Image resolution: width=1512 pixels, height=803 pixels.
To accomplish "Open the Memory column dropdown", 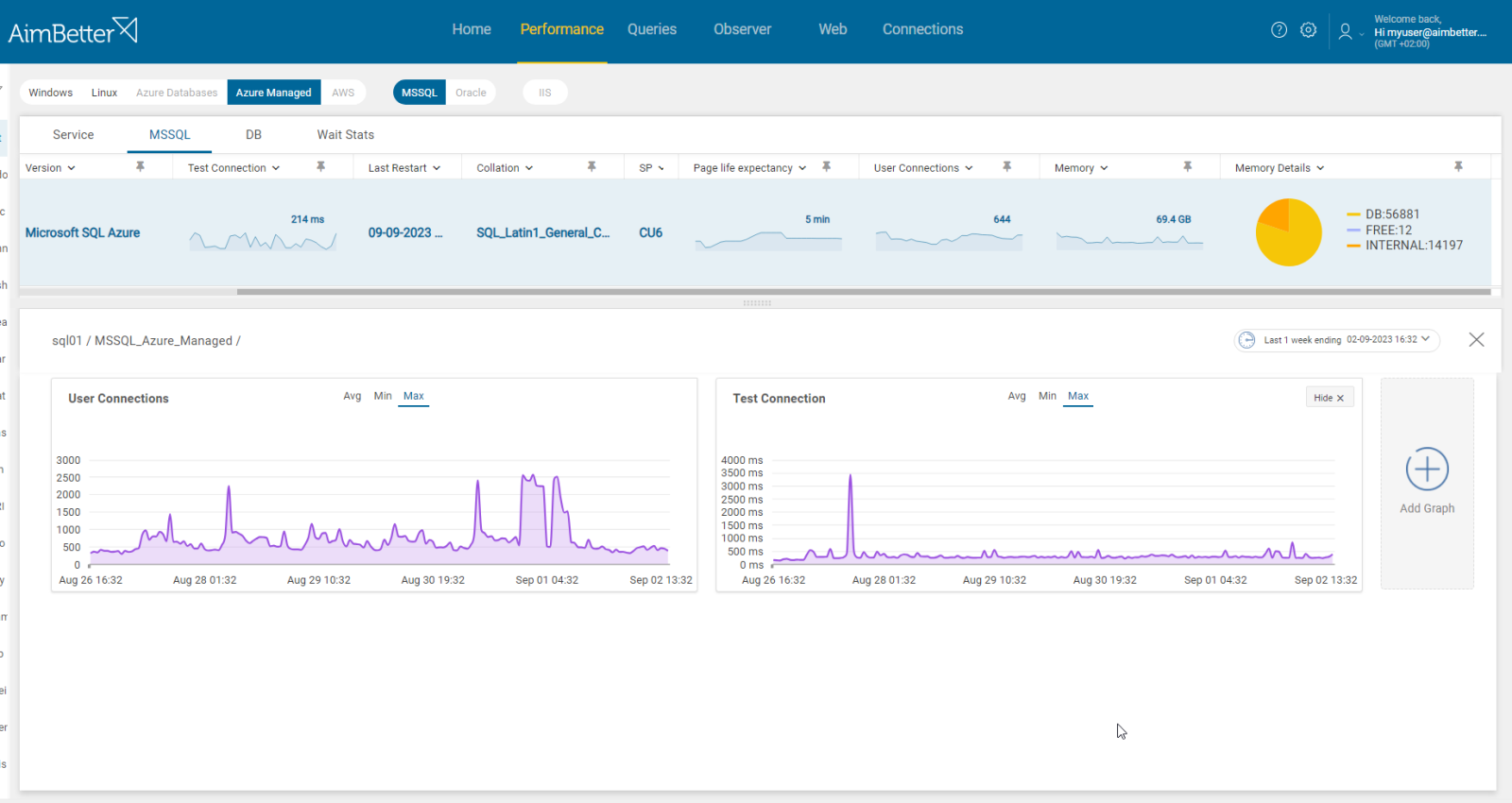I will click(1104, 168).
